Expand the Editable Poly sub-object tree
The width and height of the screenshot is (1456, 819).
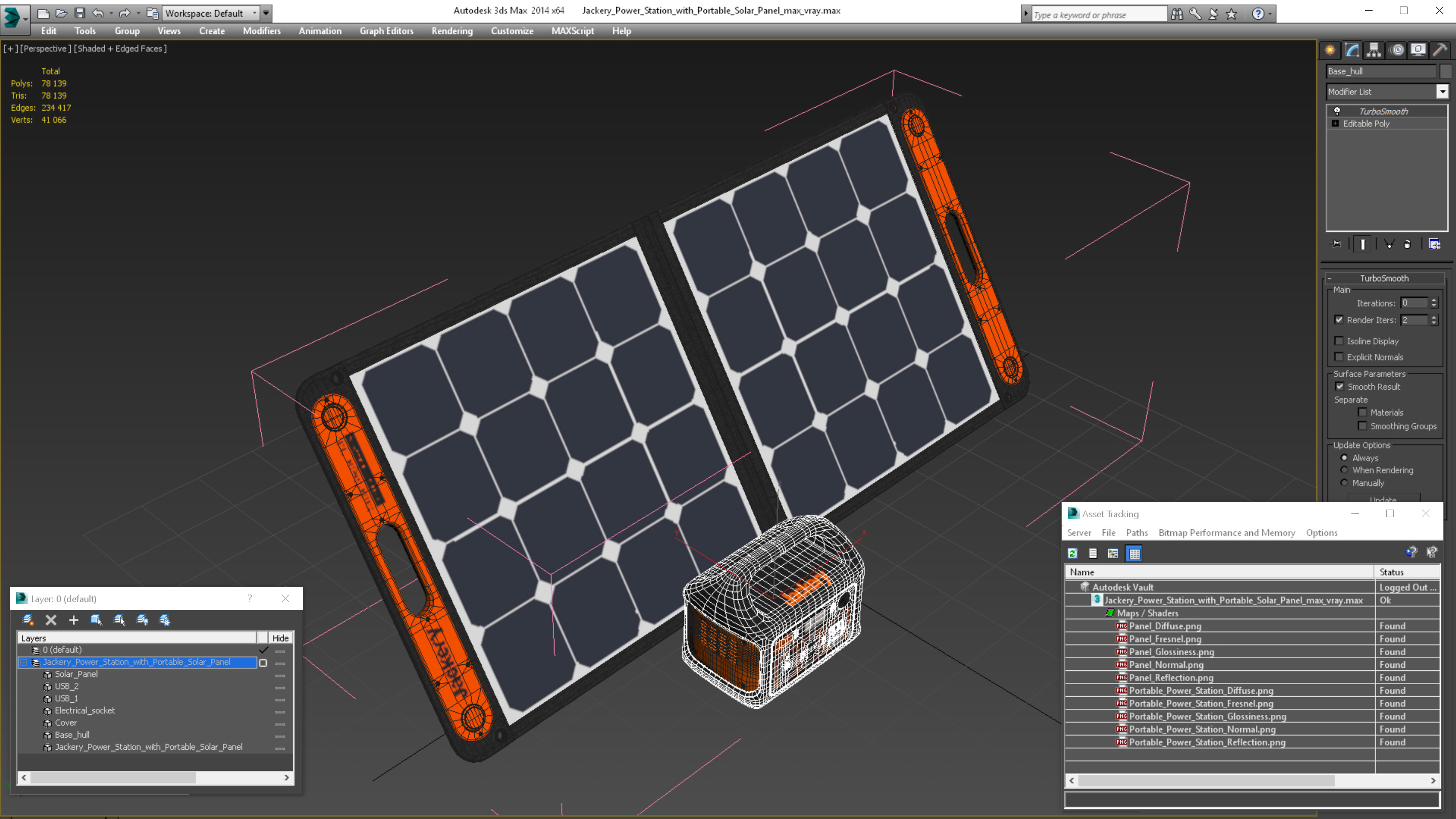[1335, 123]
